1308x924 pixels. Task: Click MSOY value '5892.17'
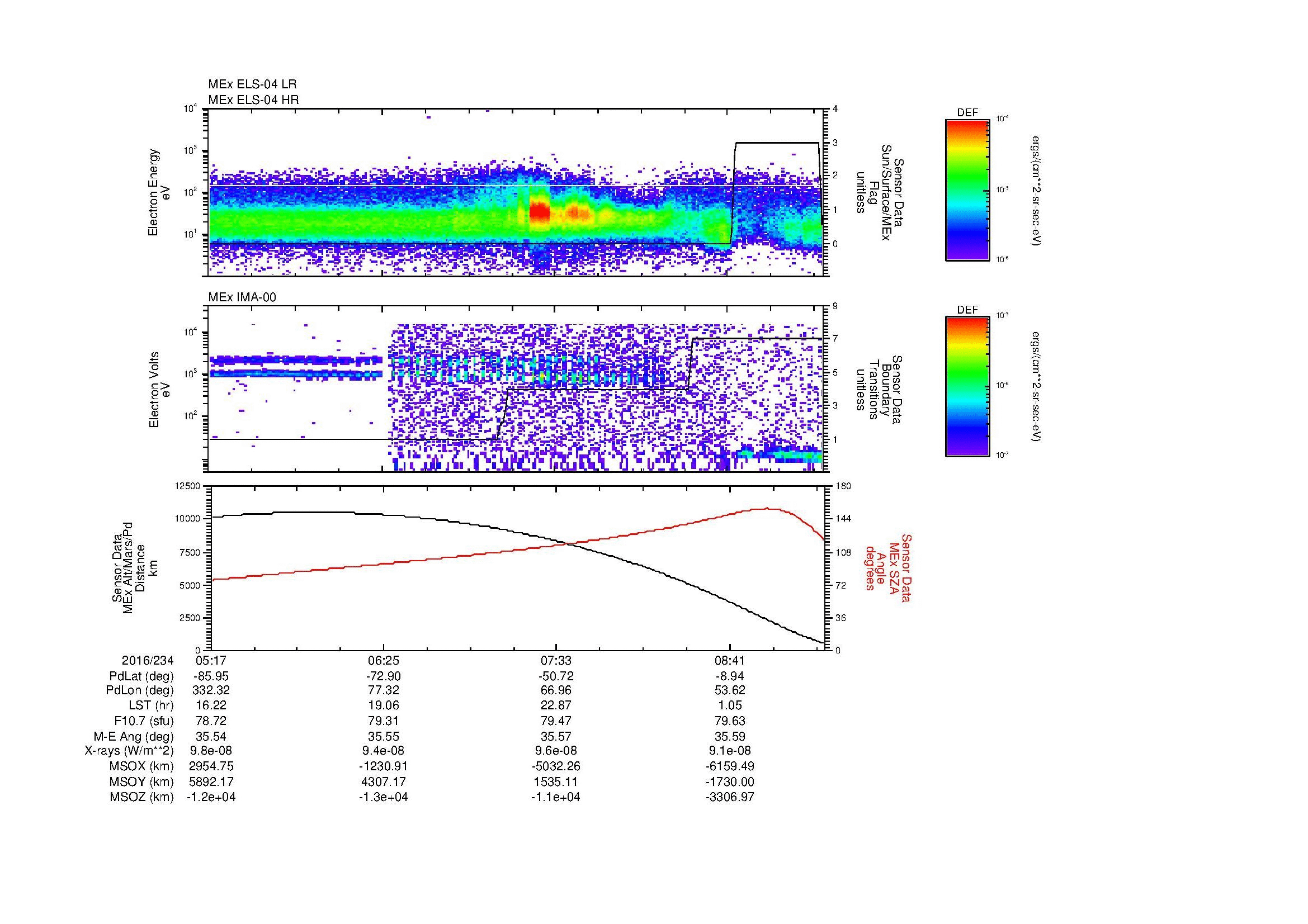pyautogui.click(x=211, y=781)
